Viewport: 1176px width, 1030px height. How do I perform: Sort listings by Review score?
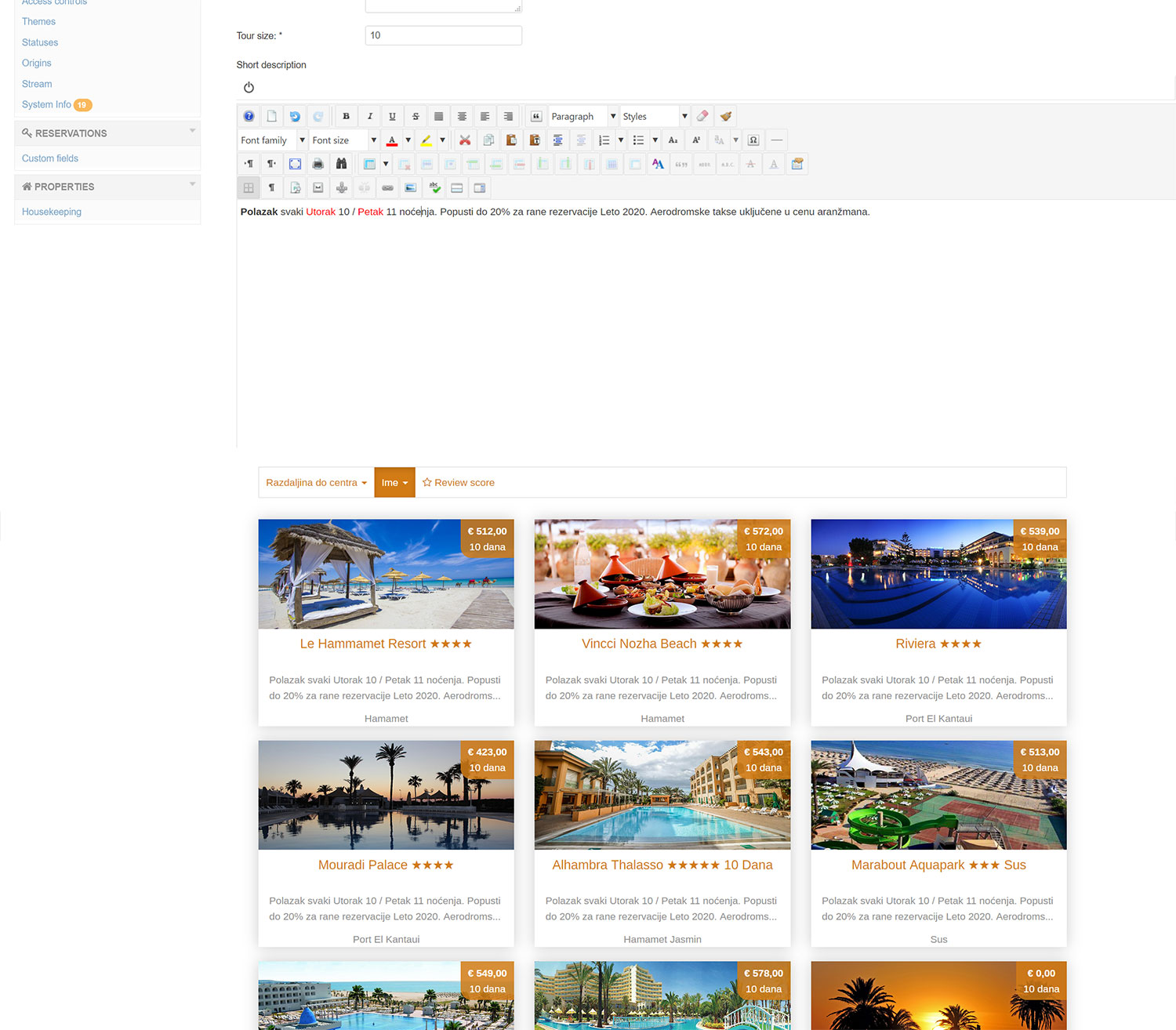click(x=459, y=483)
